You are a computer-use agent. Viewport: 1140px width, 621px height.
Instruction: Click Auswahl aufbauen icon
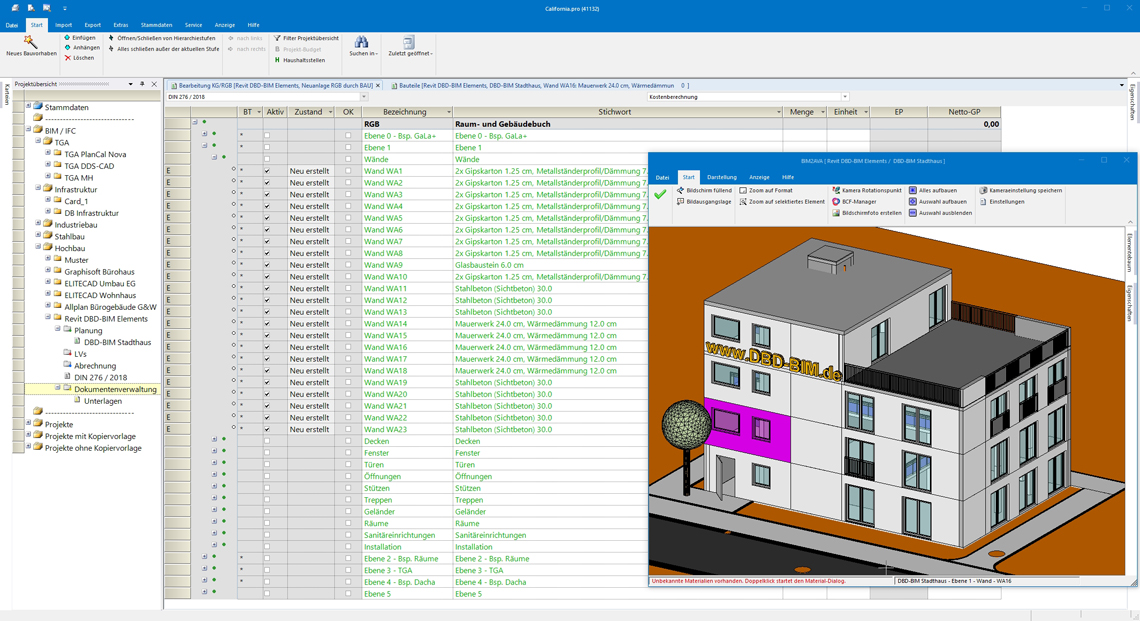912,202
